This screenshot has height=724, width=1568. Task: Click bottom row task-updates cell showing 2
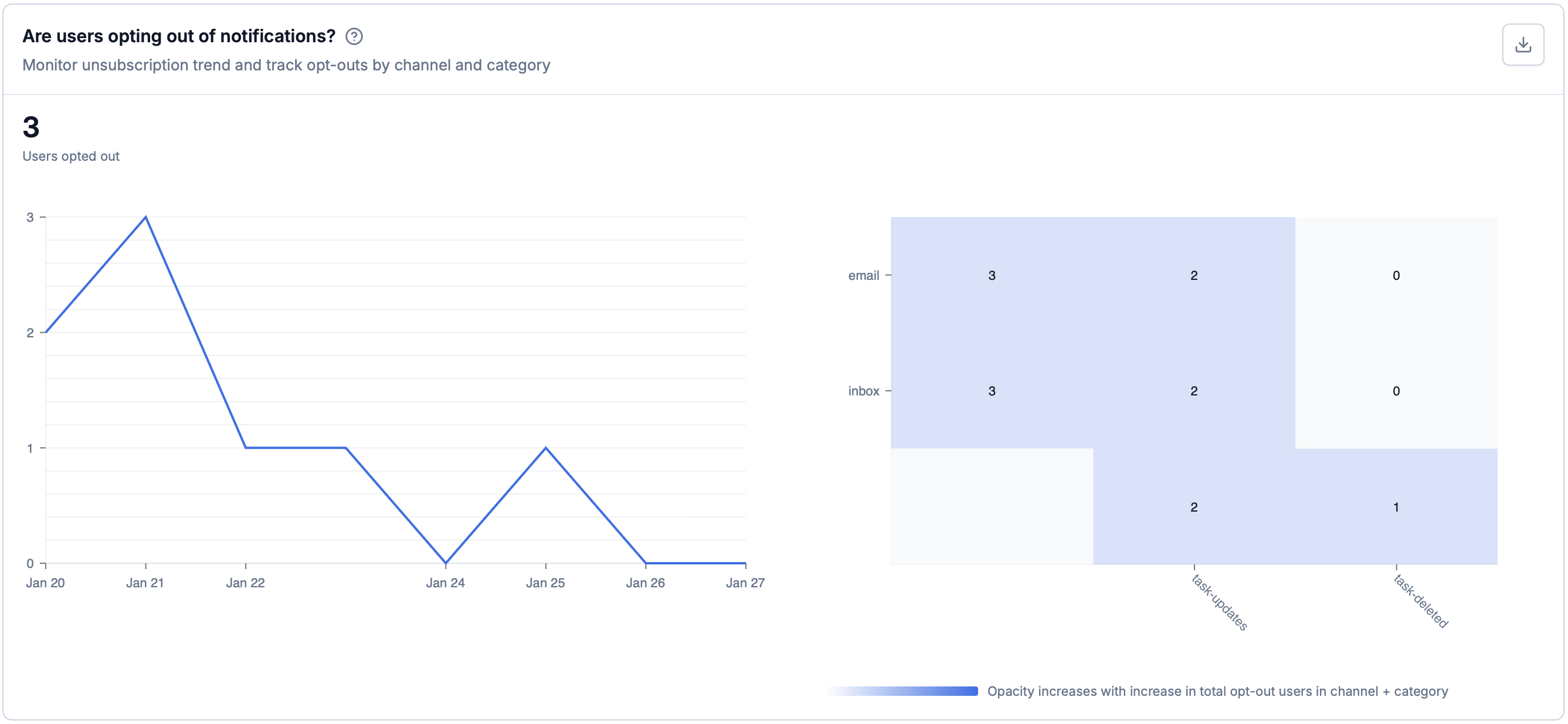pyautogui.click(x=1194, y=506)
